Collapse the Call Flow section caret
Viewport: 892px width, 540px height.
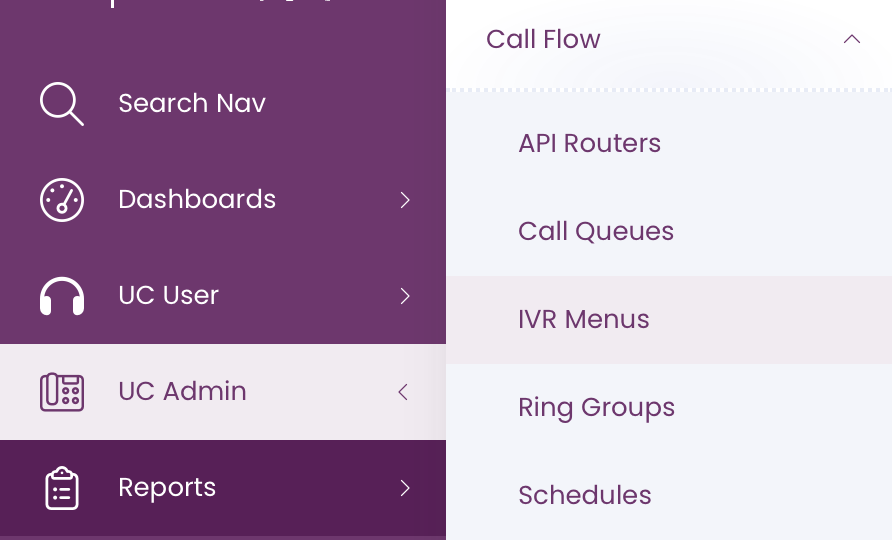pyautogui.click(x=852, y=39)
